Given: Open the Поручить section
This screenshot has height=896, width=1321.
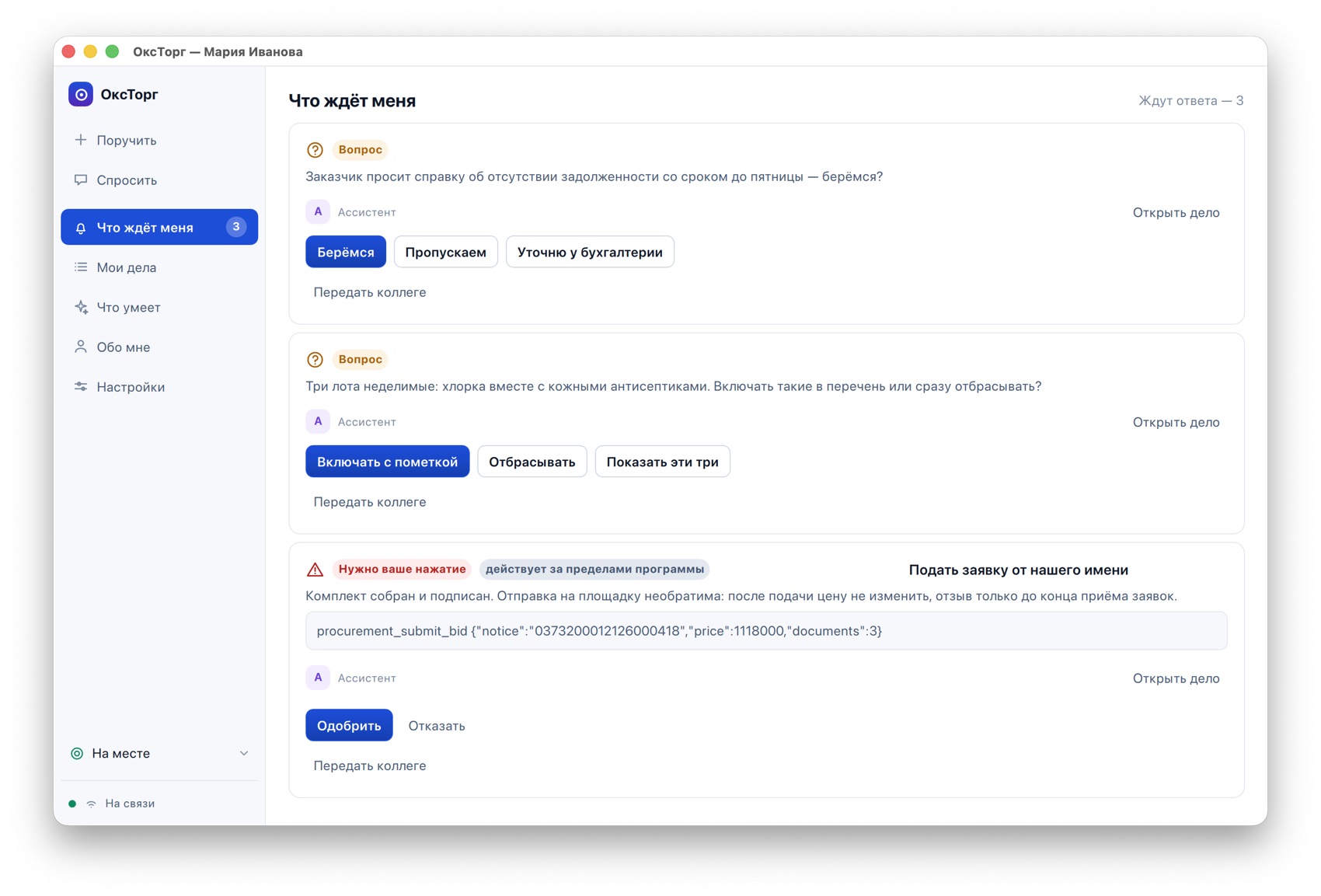Looking at the screenshot, I should click(159, 140).
